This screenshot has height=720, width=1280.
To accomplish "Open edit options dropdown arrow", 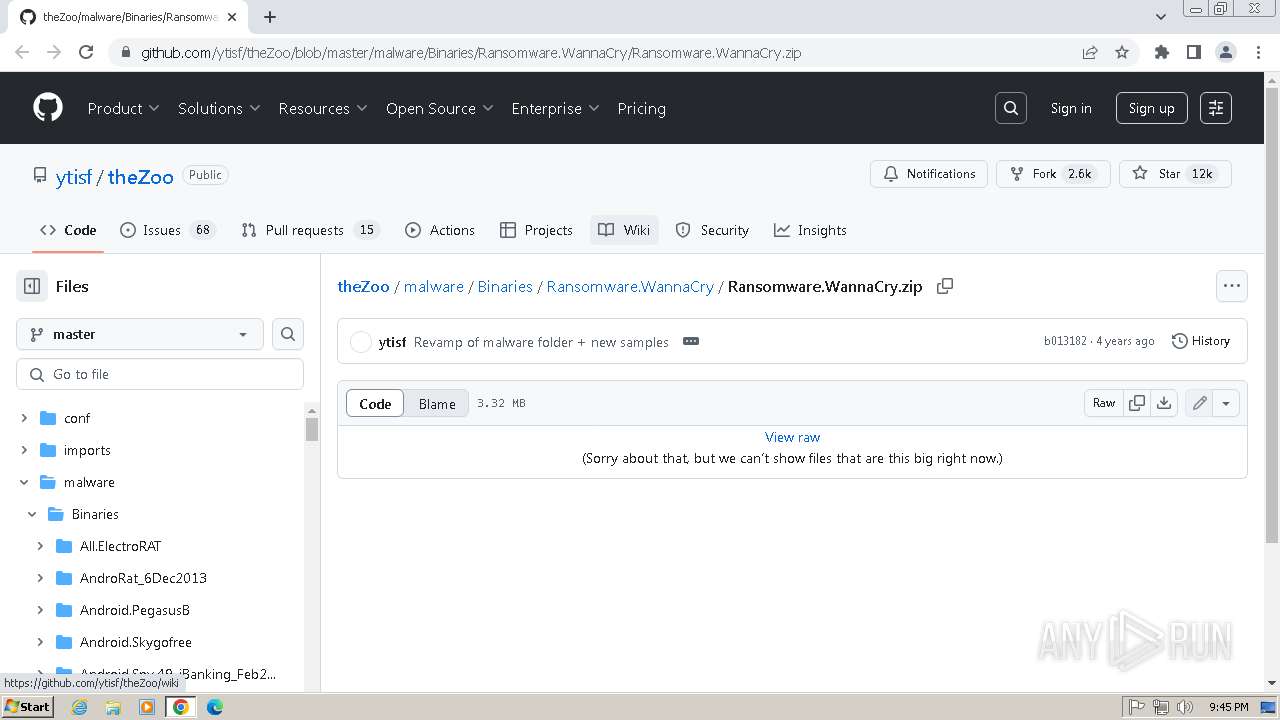I will pyautogui.click(x=1226, y=403).
